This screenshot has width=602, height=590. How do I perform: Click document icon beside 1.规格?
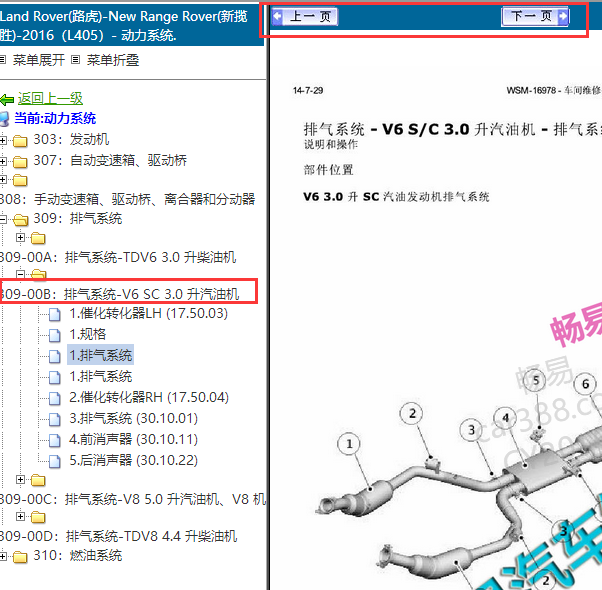pyautogui.click(x=55, y=335)
